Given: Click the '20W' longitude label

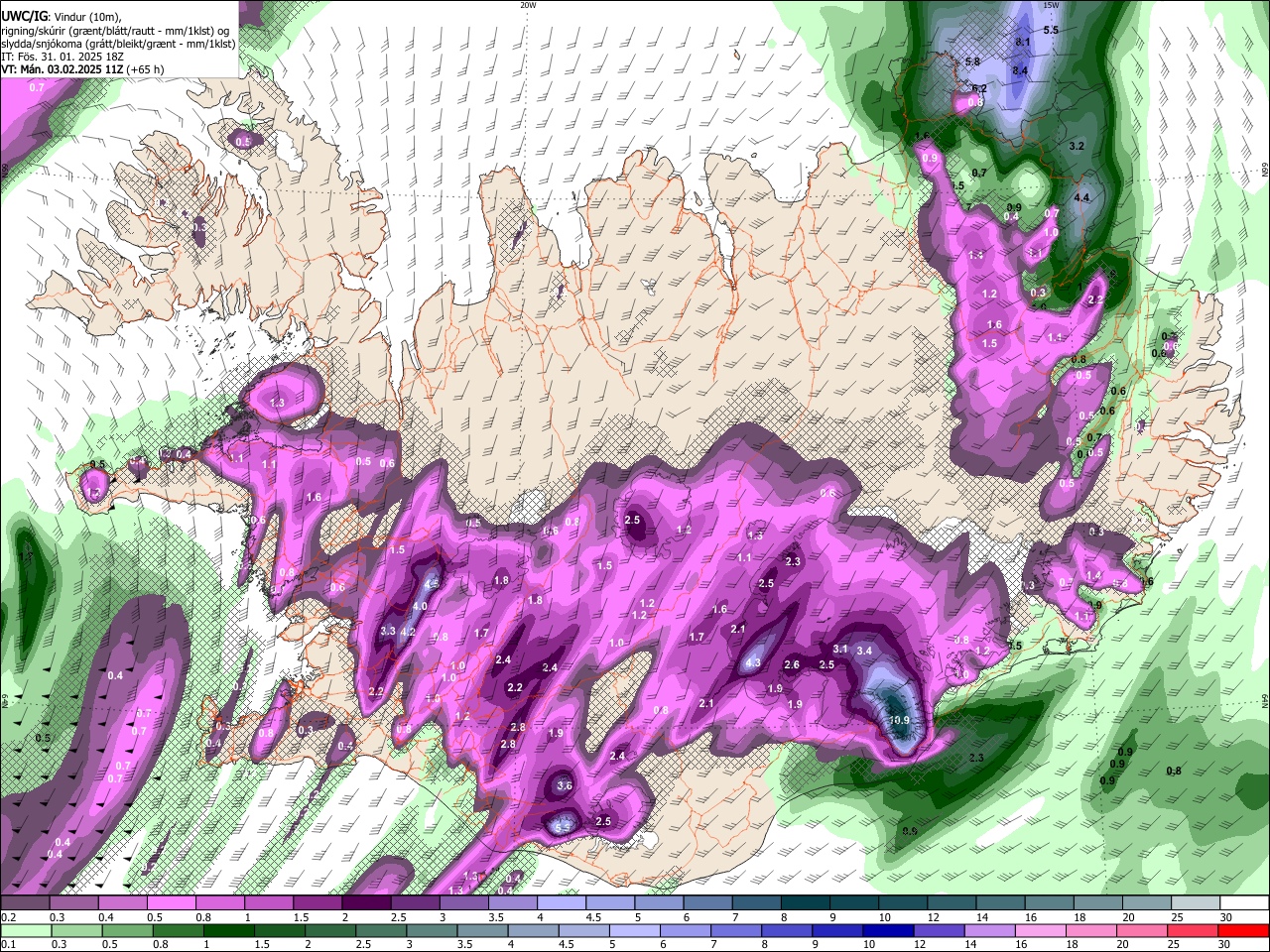Looking at the screenshot, I should coord(528,5).
